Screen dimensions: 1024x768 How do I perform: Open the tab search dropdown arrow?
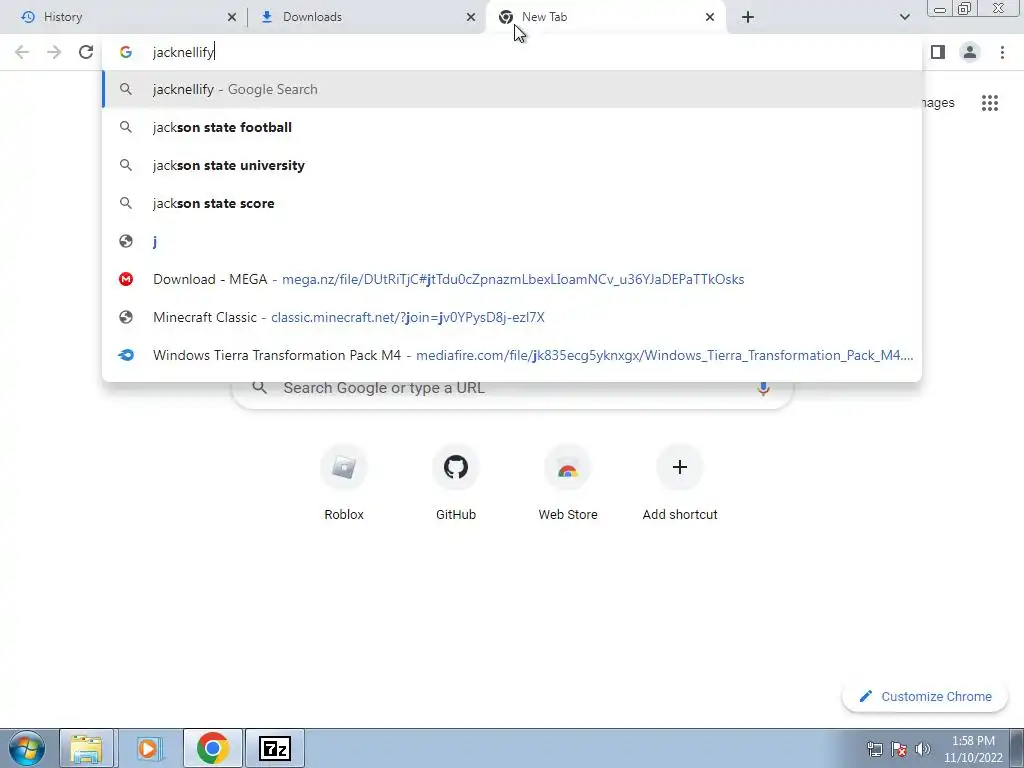pos(904,18)
